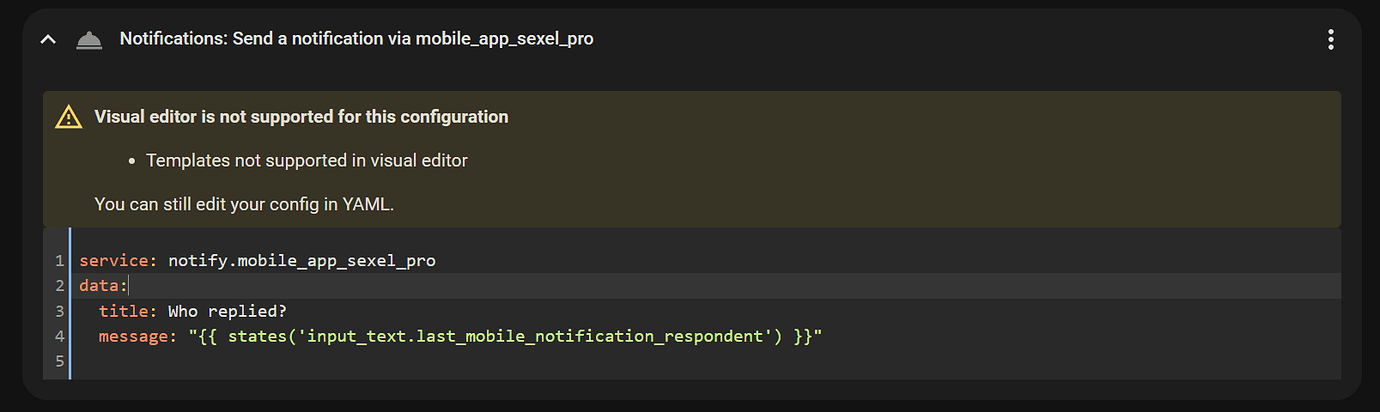
Task: Click line number 1 in editor gutter
Action: 60,261
